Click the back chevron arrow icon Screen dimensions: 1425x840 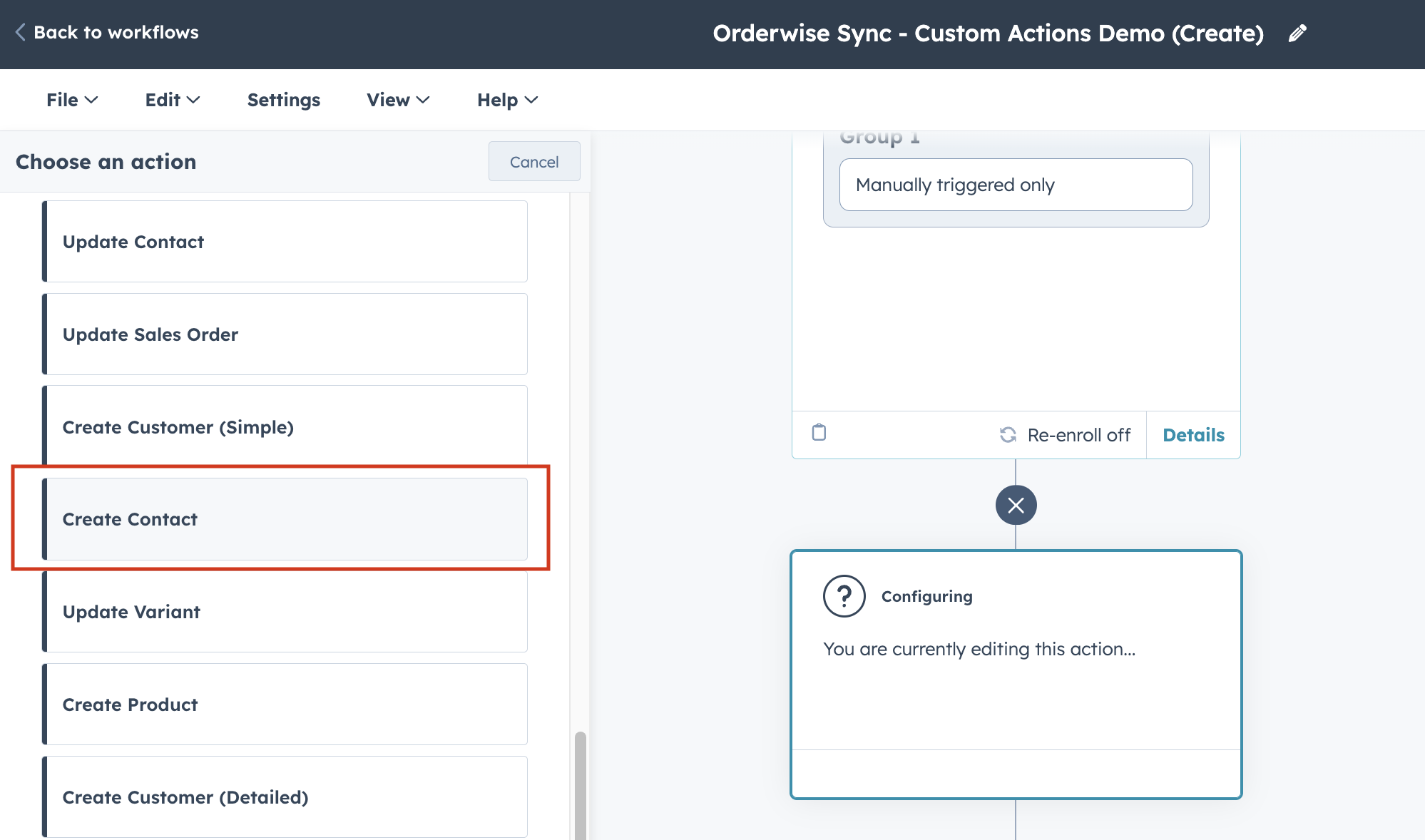21,32
